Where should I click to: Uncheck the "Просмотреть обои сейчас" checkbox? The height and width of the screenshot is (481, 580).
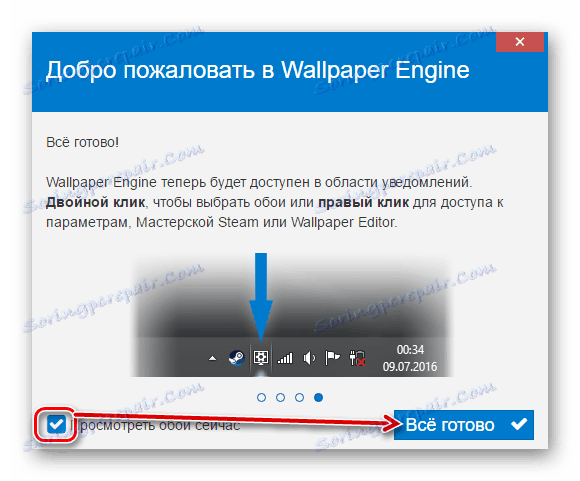56,424
